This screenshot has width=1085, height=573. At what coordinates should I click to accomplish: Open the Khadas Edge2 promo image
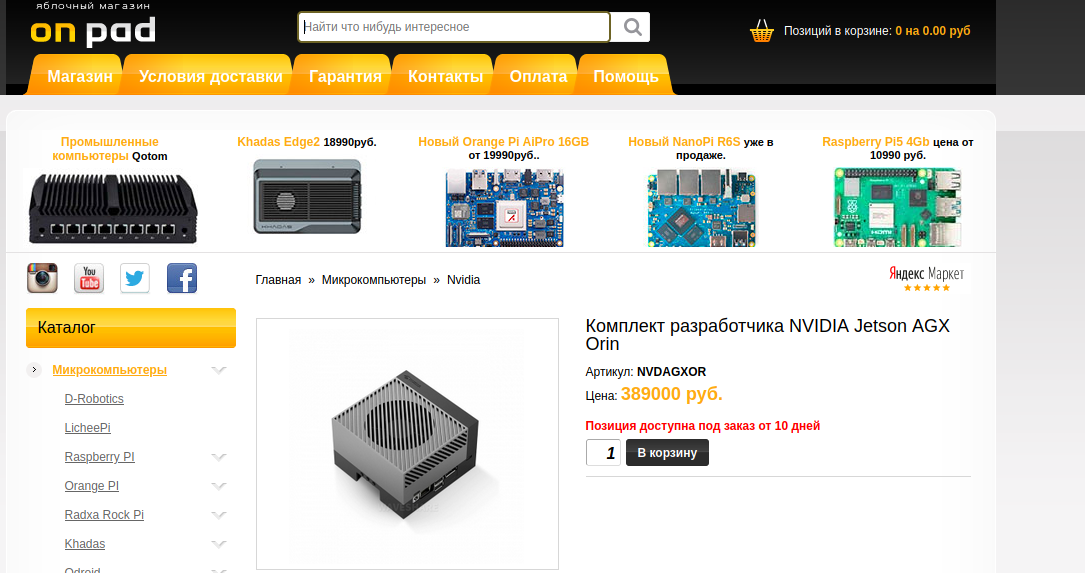coord(307,197)
